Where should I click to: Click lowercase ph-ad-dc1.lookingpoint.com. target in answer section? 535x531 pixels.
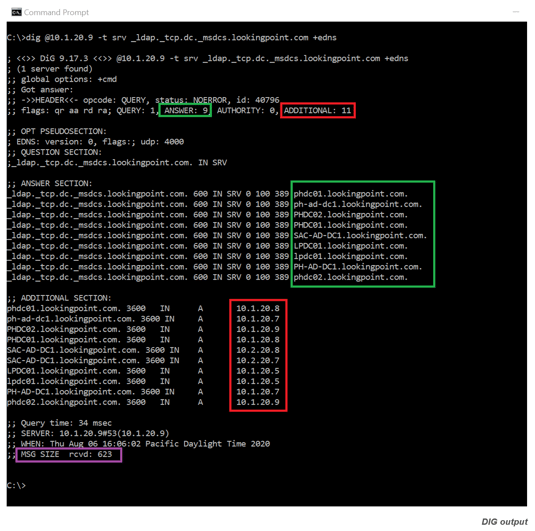[358, 204]
